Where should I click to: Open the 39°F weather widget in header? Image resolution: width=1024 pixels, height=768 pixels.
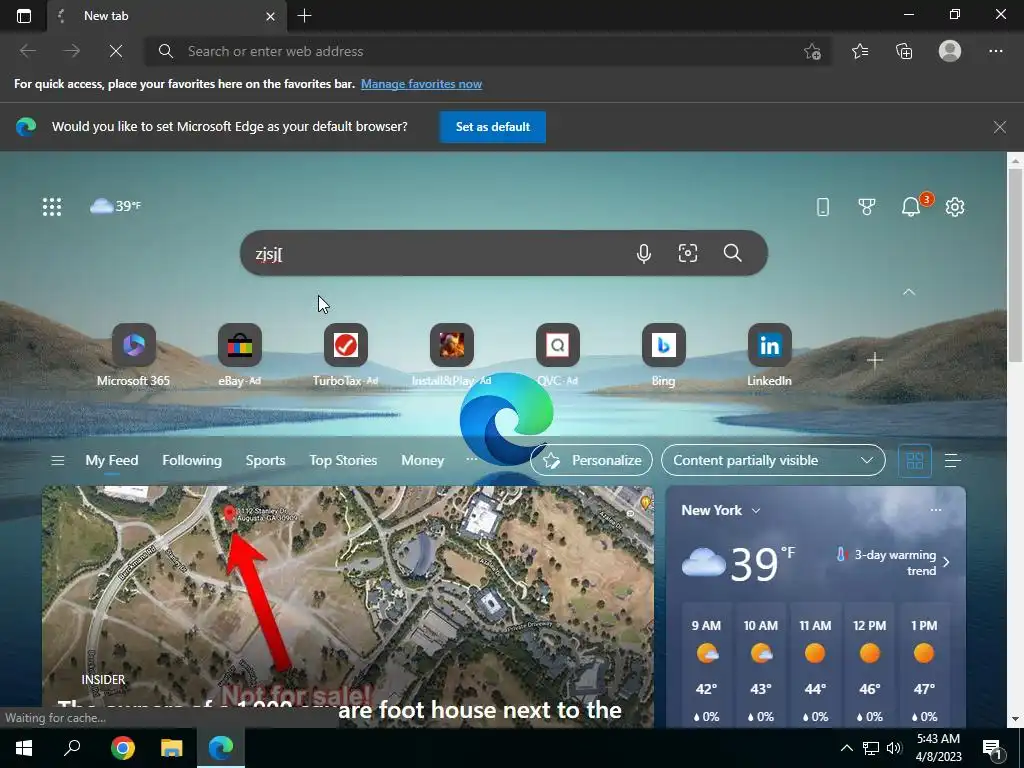pos(115,206)
